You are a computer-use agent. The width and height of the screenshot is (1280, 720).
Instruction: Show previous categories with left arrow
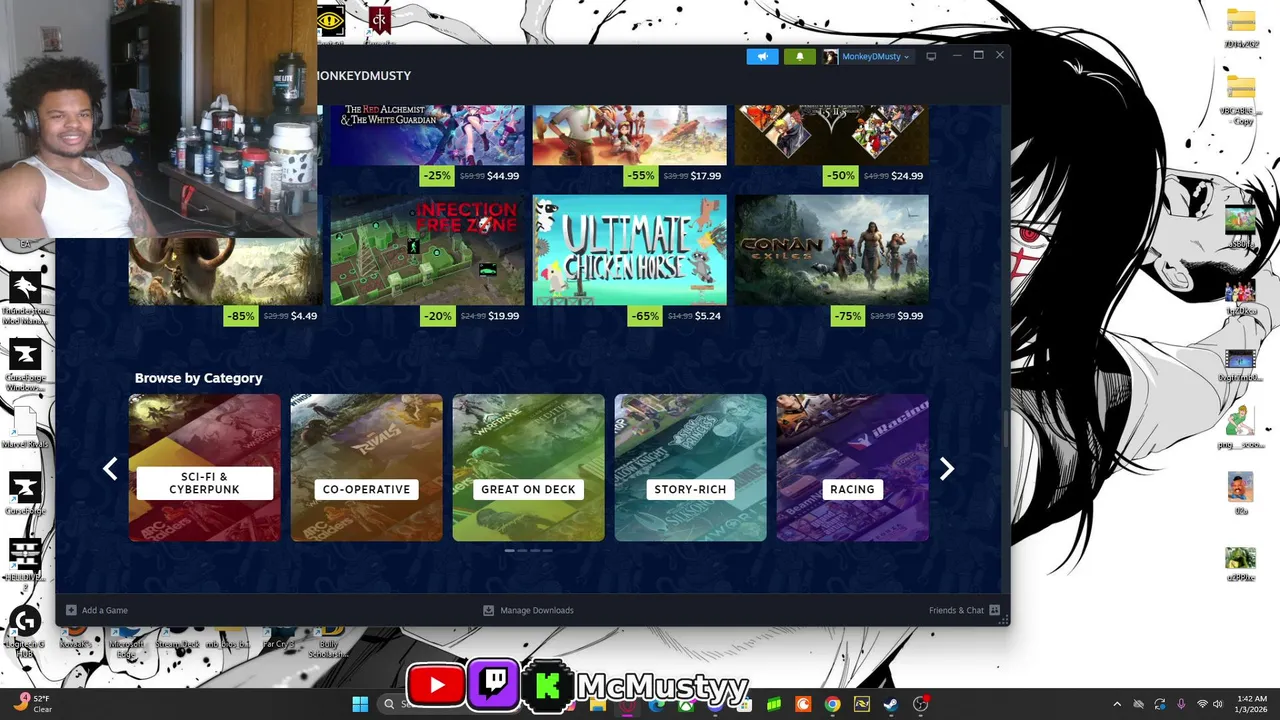coord(111,468)
